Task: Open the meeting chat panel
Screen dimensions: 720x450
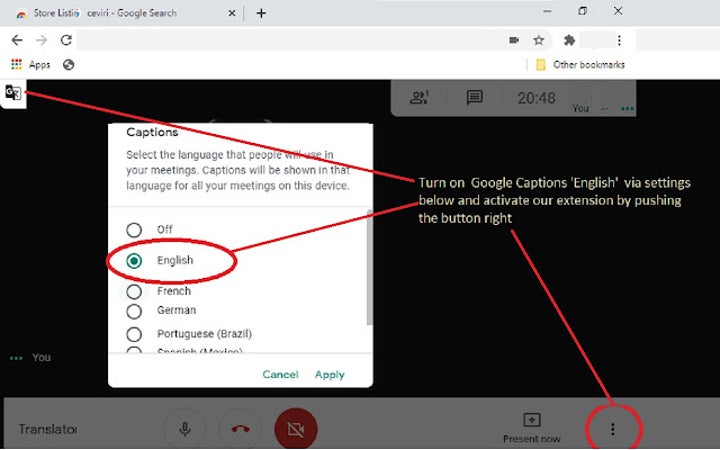Action: 475,98
